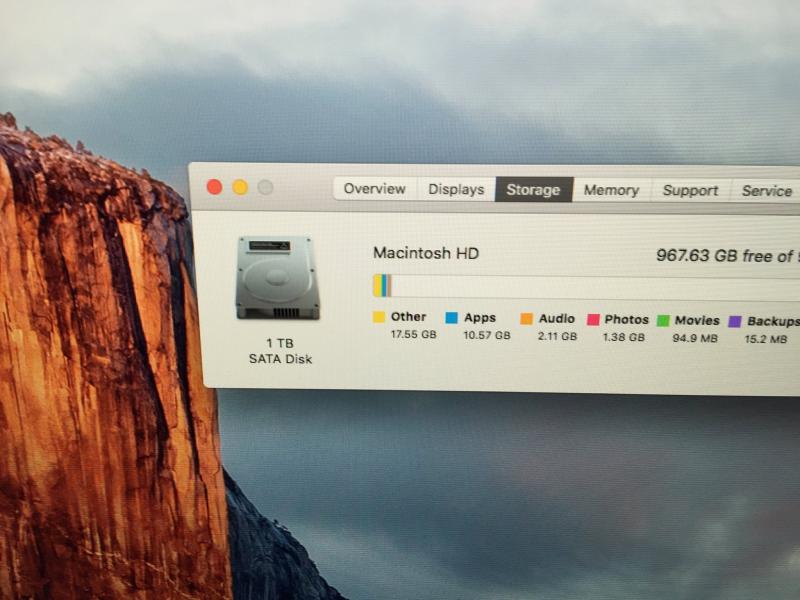The height and width of the screenshot is (600, 800).
Task: Click the yellow Other legend swatch
Action: pos(379,317)
